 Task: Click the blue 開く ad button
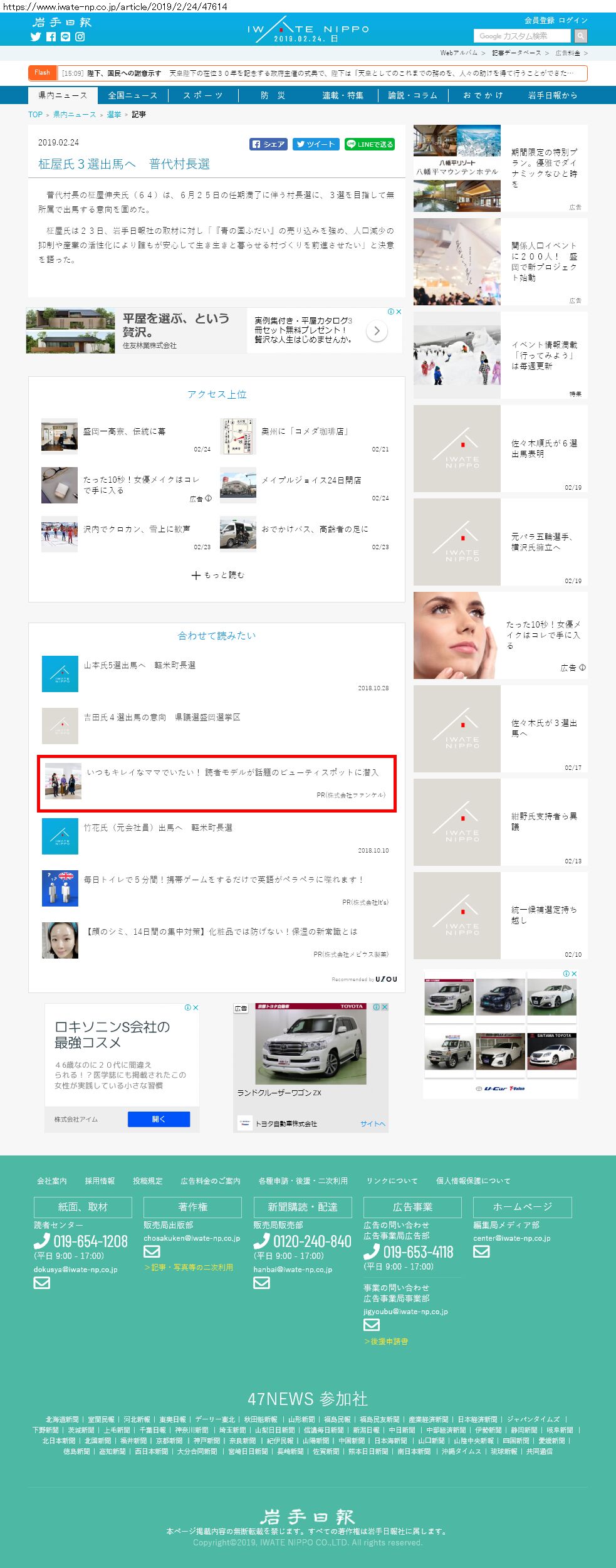(159, 1119)
